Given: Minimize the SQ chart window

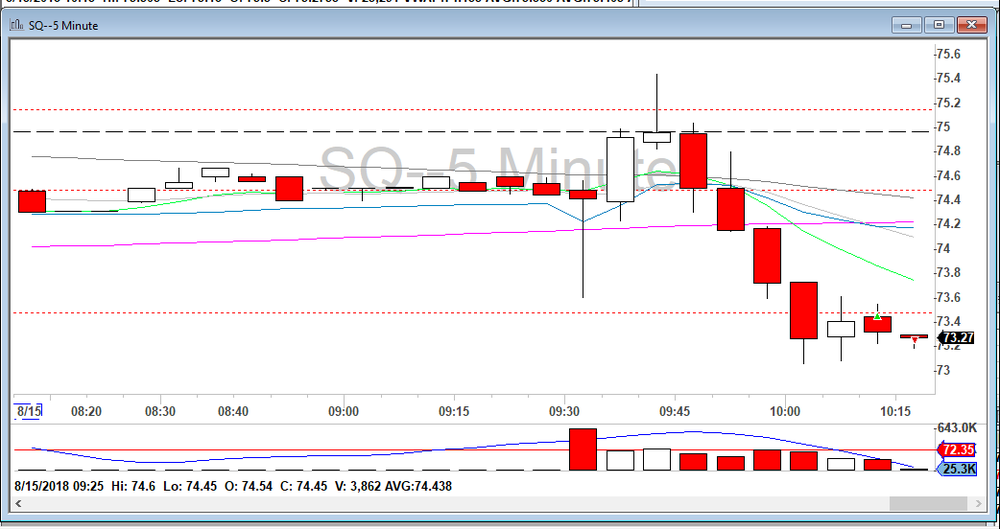Looking at the screenshot, I should pyautogui.click(x=912, y=25).
